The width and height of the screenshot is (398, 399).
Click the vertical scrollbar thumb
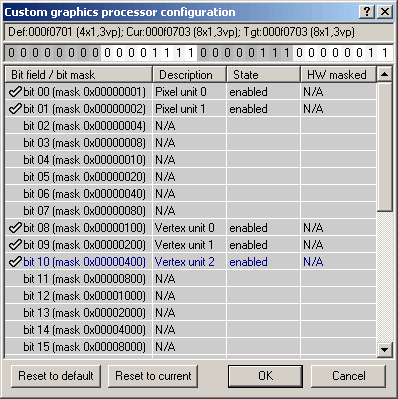tap(385, 147)
